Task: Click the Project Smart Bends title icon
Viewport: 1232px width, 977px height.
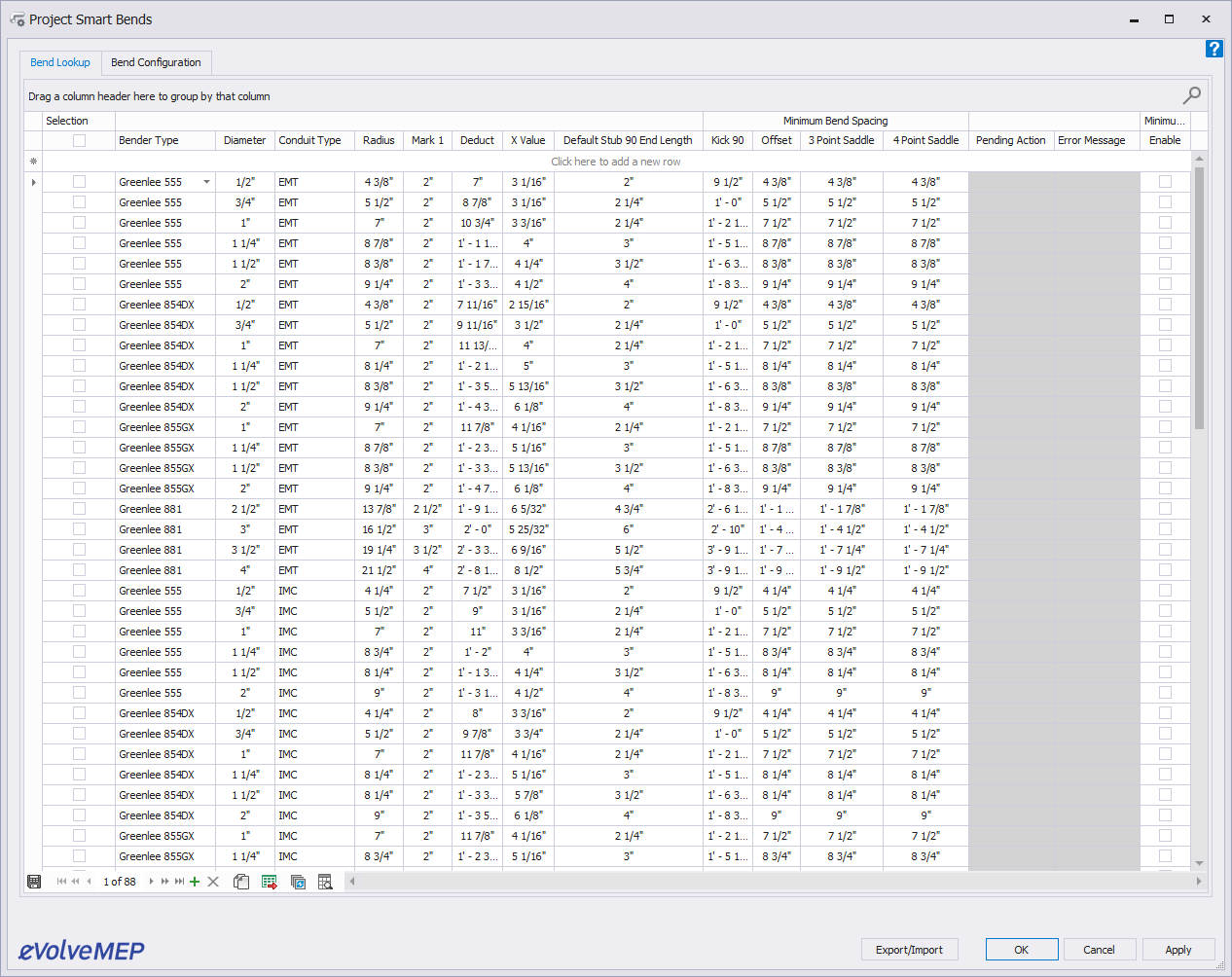Action: pyautogui.click(x=17, y=19)
